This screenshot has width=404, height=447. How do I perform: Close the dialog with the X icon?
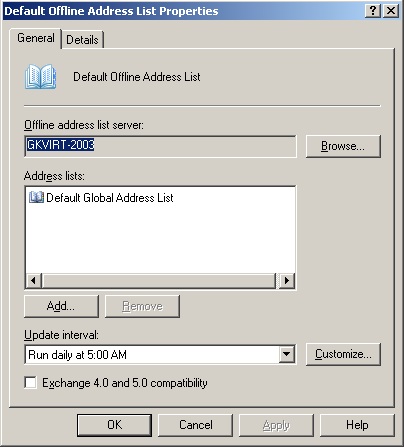(391, 11)
